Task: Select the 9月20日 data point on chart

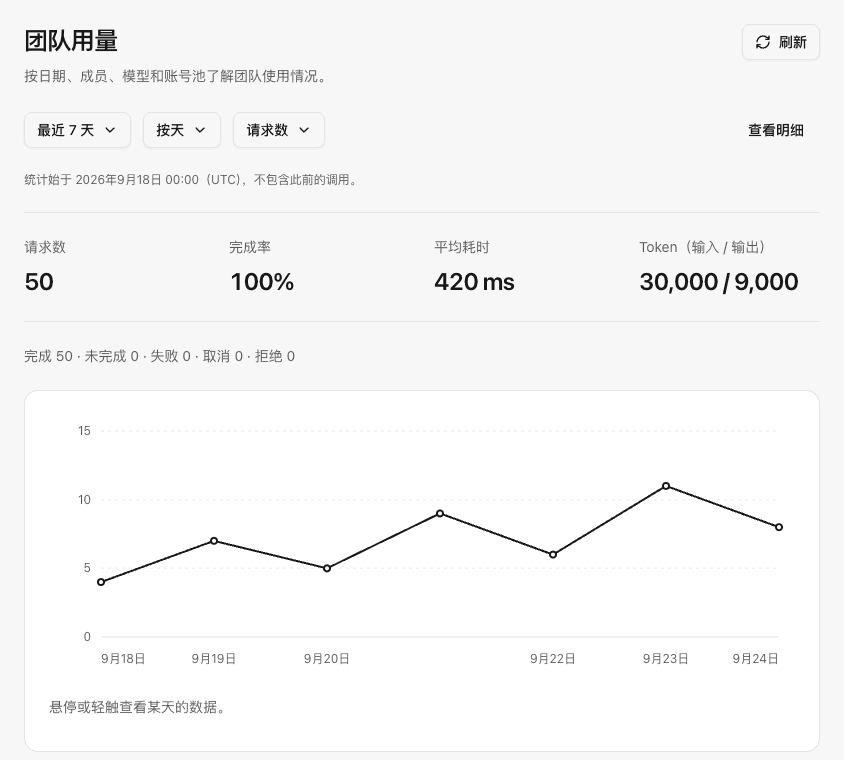Action: tap(327, 568)
